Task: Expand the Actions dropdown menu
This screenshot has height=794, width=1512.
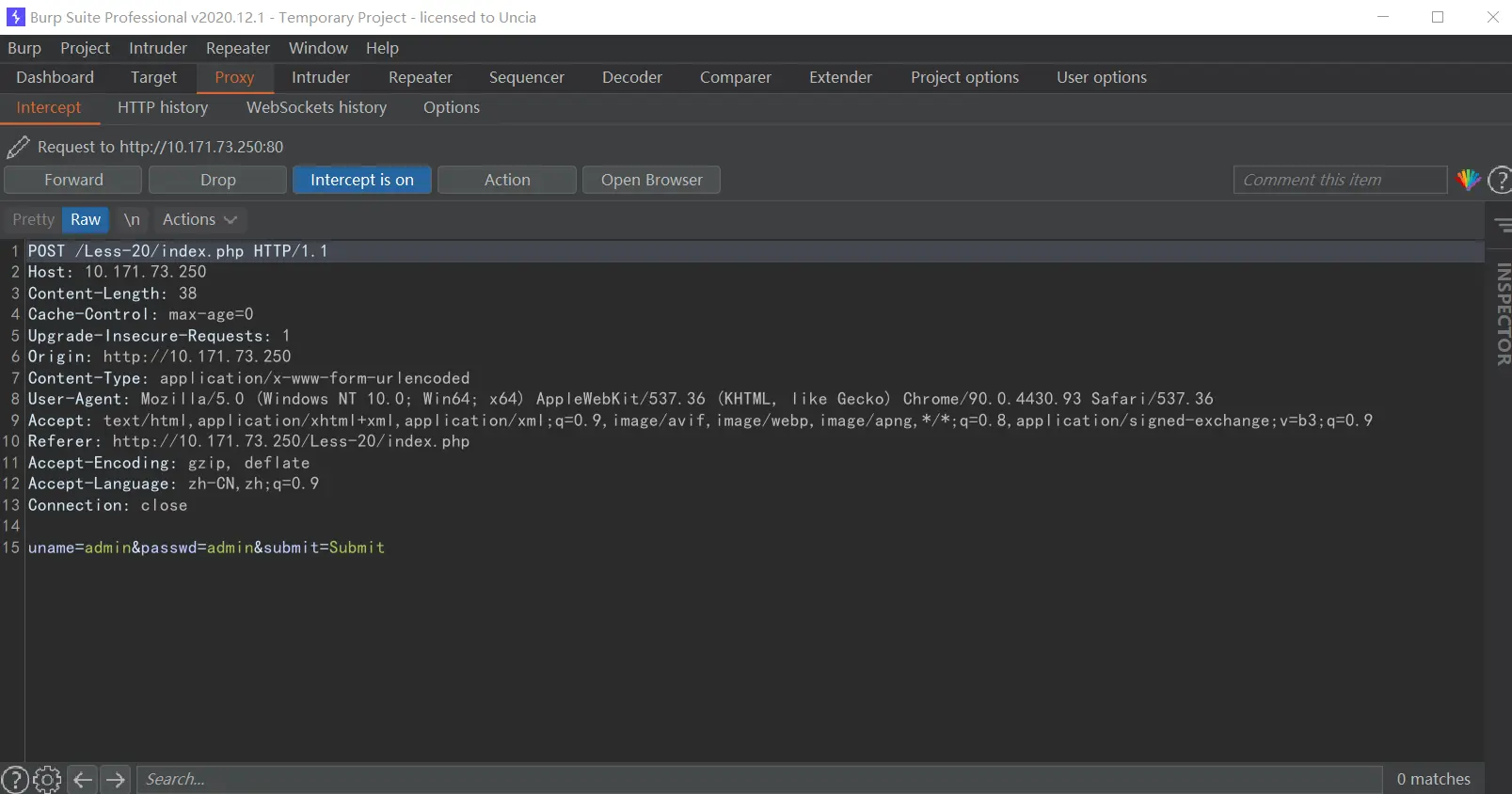Action: [199, 219]
